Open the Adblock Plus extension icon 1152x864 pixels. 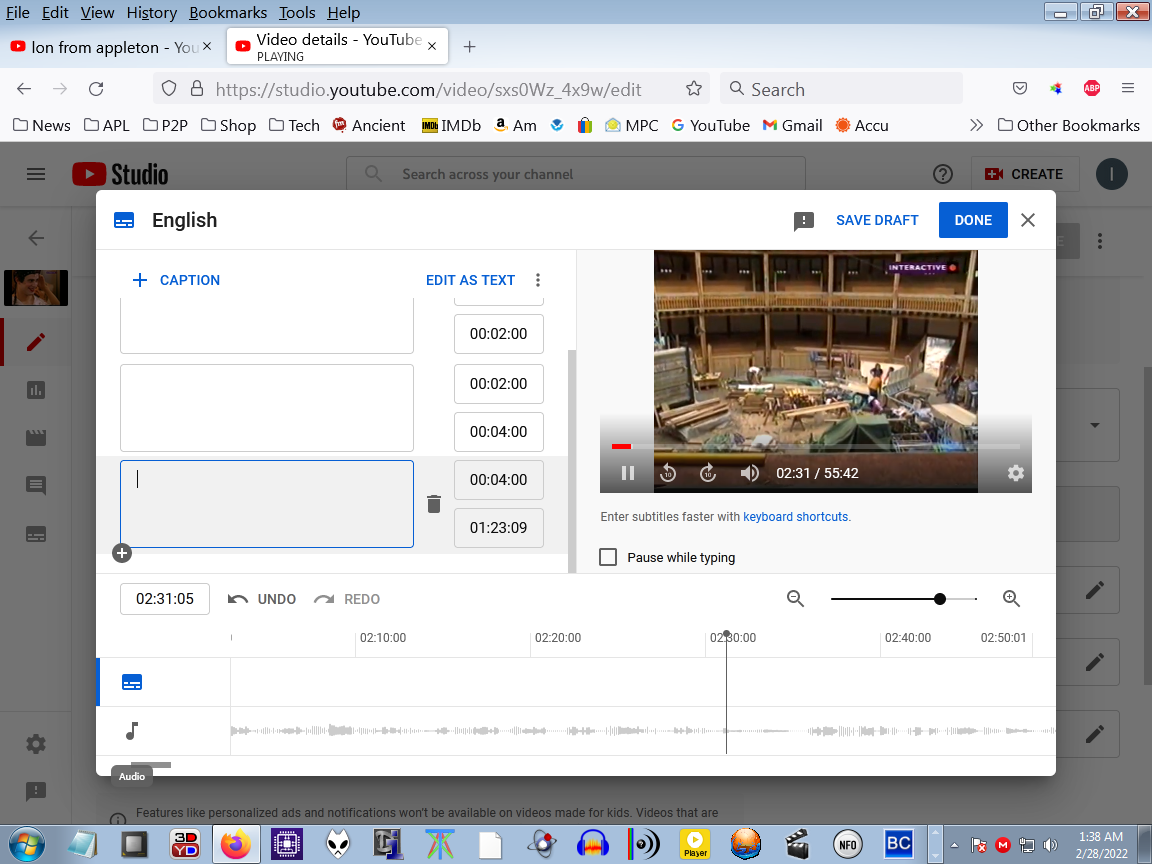pyautogui.click(x=1092, y=88)
